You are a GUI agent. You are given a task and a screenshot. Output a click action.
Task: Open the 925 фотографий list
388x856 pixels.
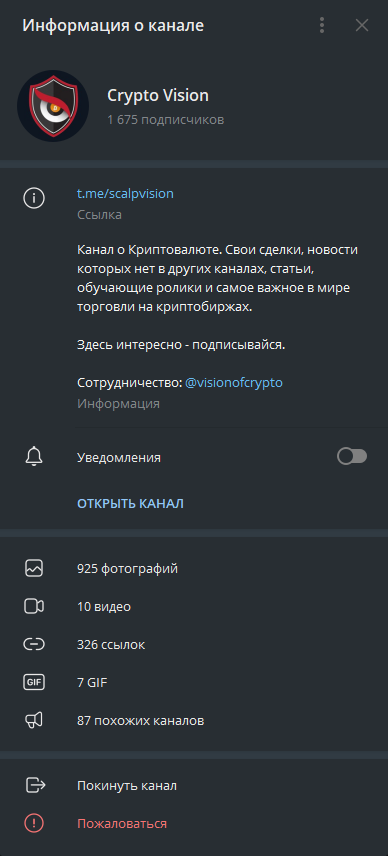(194, 568)
